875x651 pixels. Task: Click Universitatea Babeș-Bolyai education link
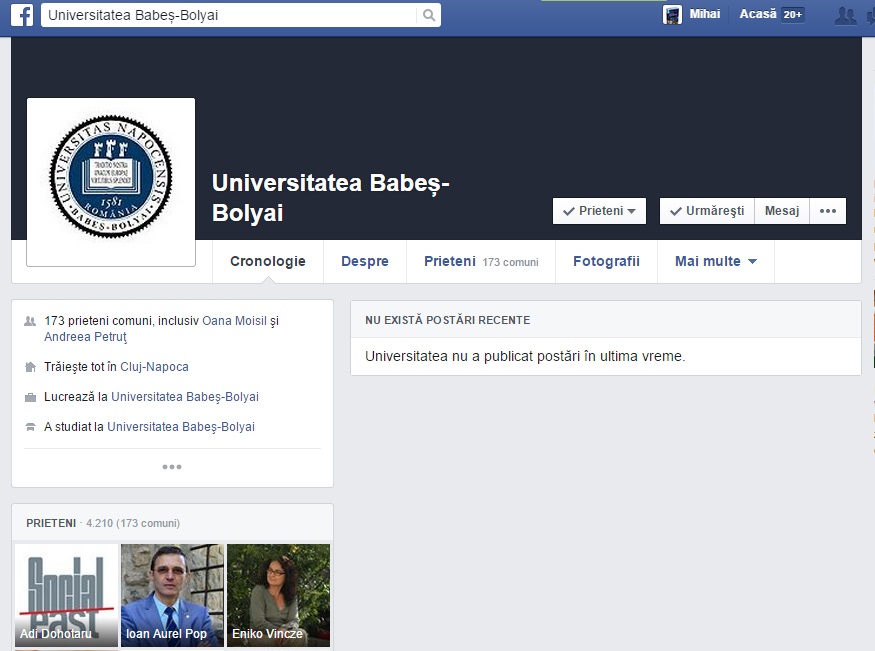[181, 427]
